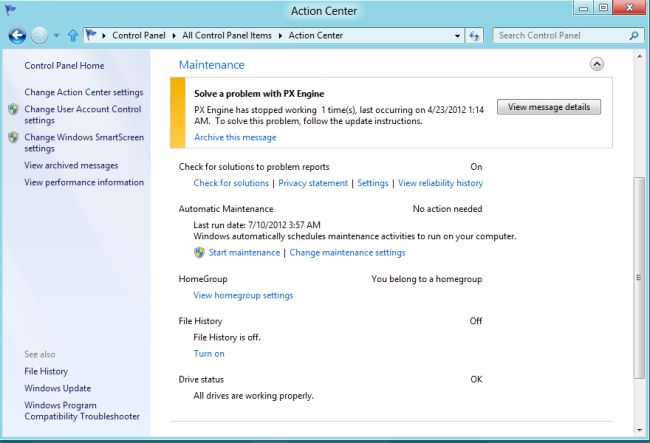Click the greyed-out forward arrow button
Viewport: 650px width, 443px height.
pyautogui.click(x=40, y=36)
